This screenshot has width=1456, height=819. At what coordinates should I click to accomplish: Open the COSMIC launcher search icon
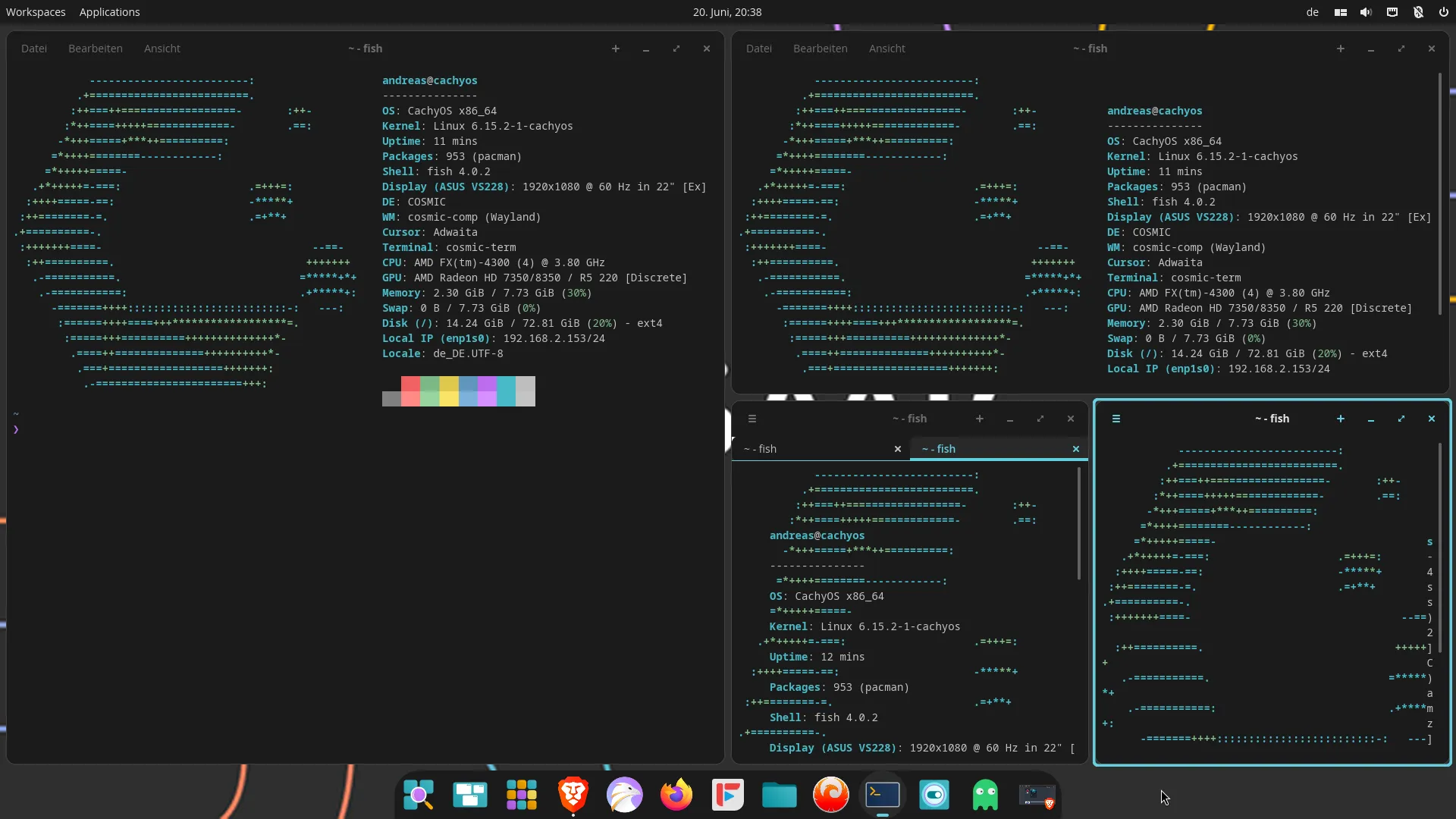[419, 795]
